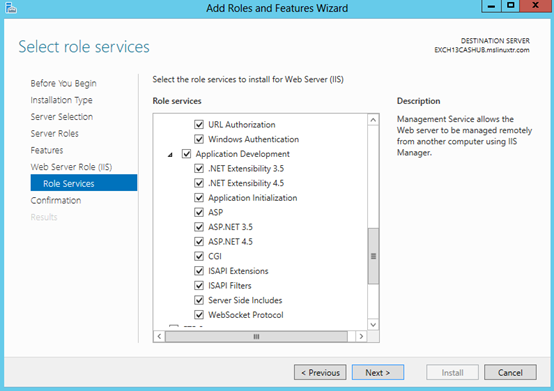Click the Next button
Image resolution: width=554 pixels, height=391 pixels.
(x=378, y=372)
